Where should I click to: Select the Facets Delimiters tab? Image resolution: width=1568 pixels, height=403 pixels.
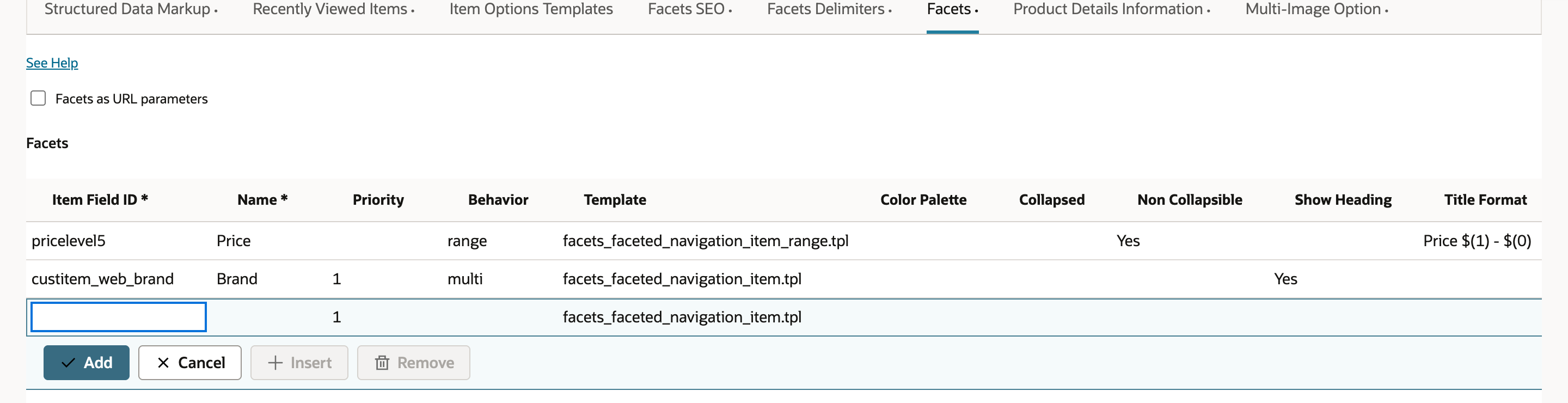pyautogui.click(x=829, y=9)
